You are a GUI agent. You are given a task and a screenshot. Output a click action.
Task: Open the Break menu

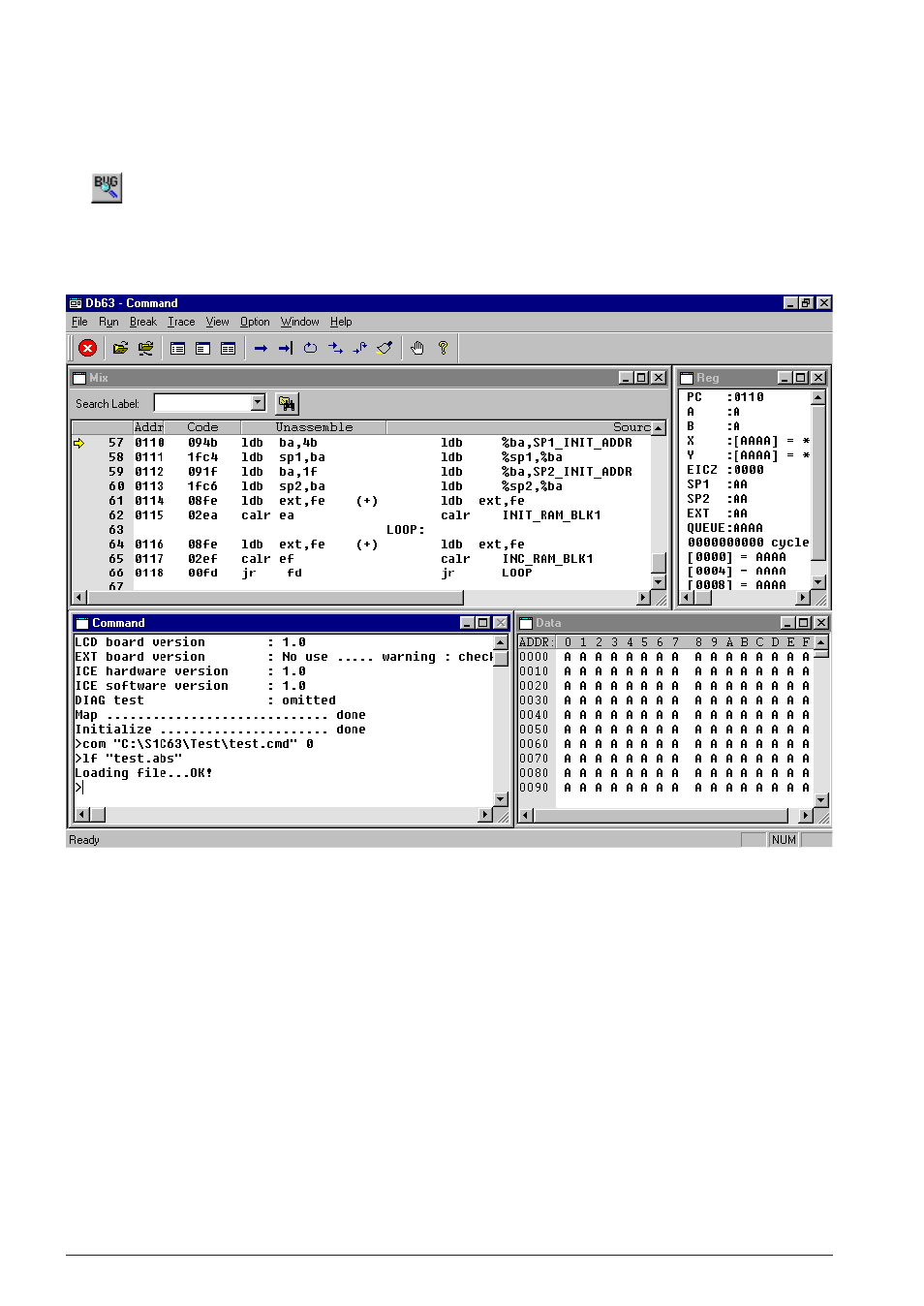[142, 322]
